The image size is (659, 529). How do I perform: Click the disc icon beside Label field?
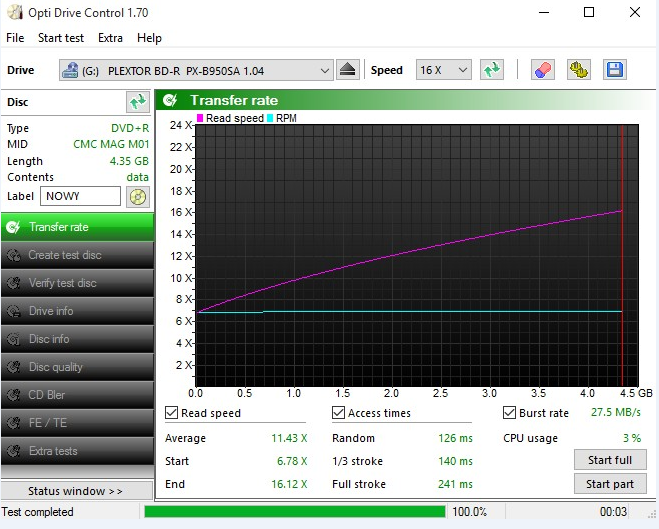tap(138, 197)
